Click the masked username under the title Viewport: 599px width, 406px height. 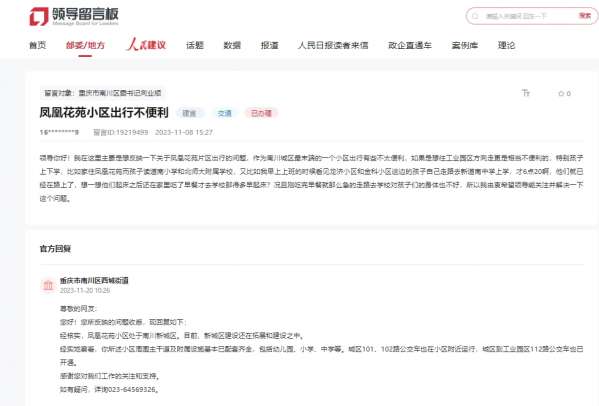tap(59, 132)
